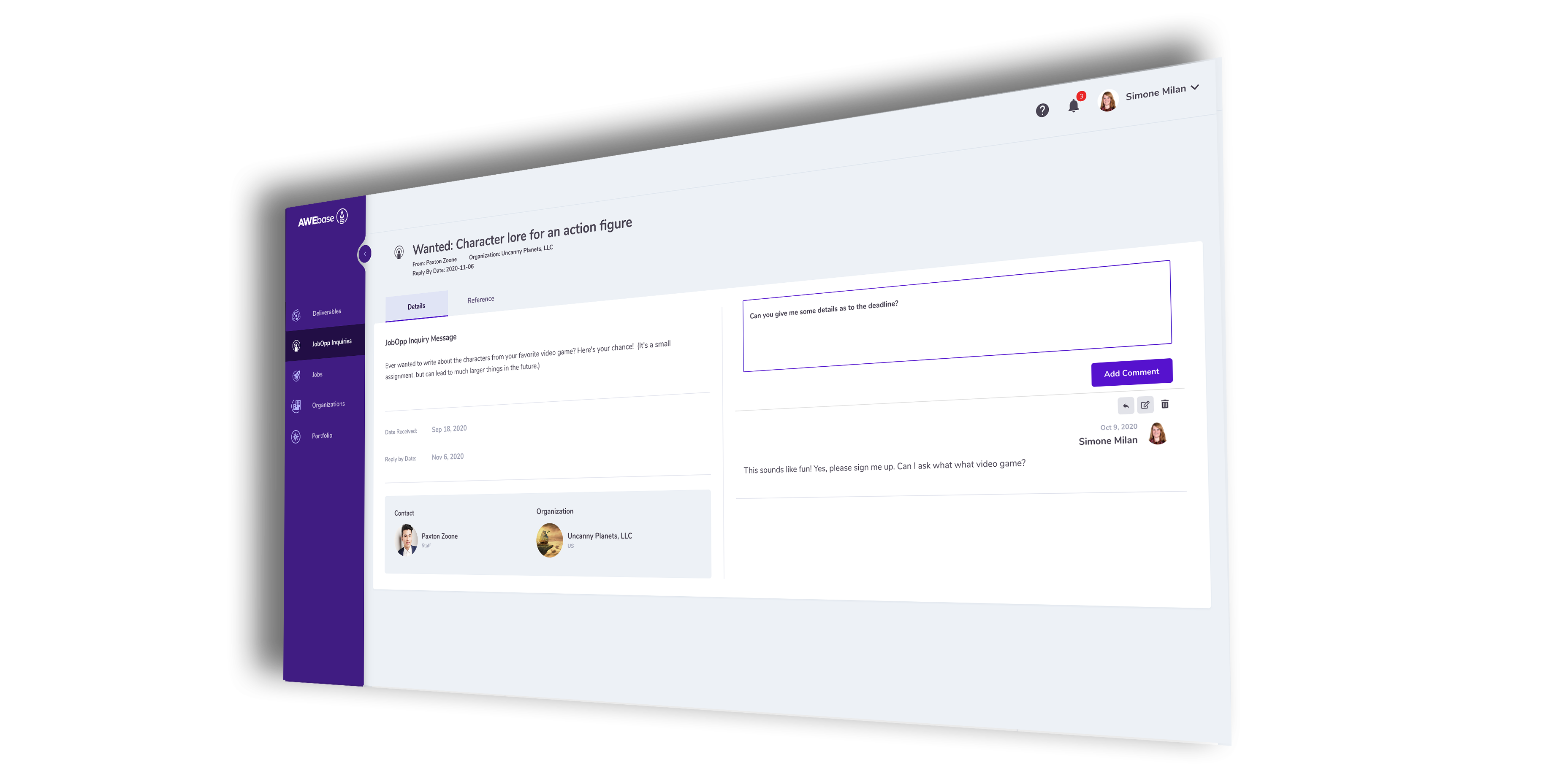Click the Add Comment button

(x=1131, y=373)
